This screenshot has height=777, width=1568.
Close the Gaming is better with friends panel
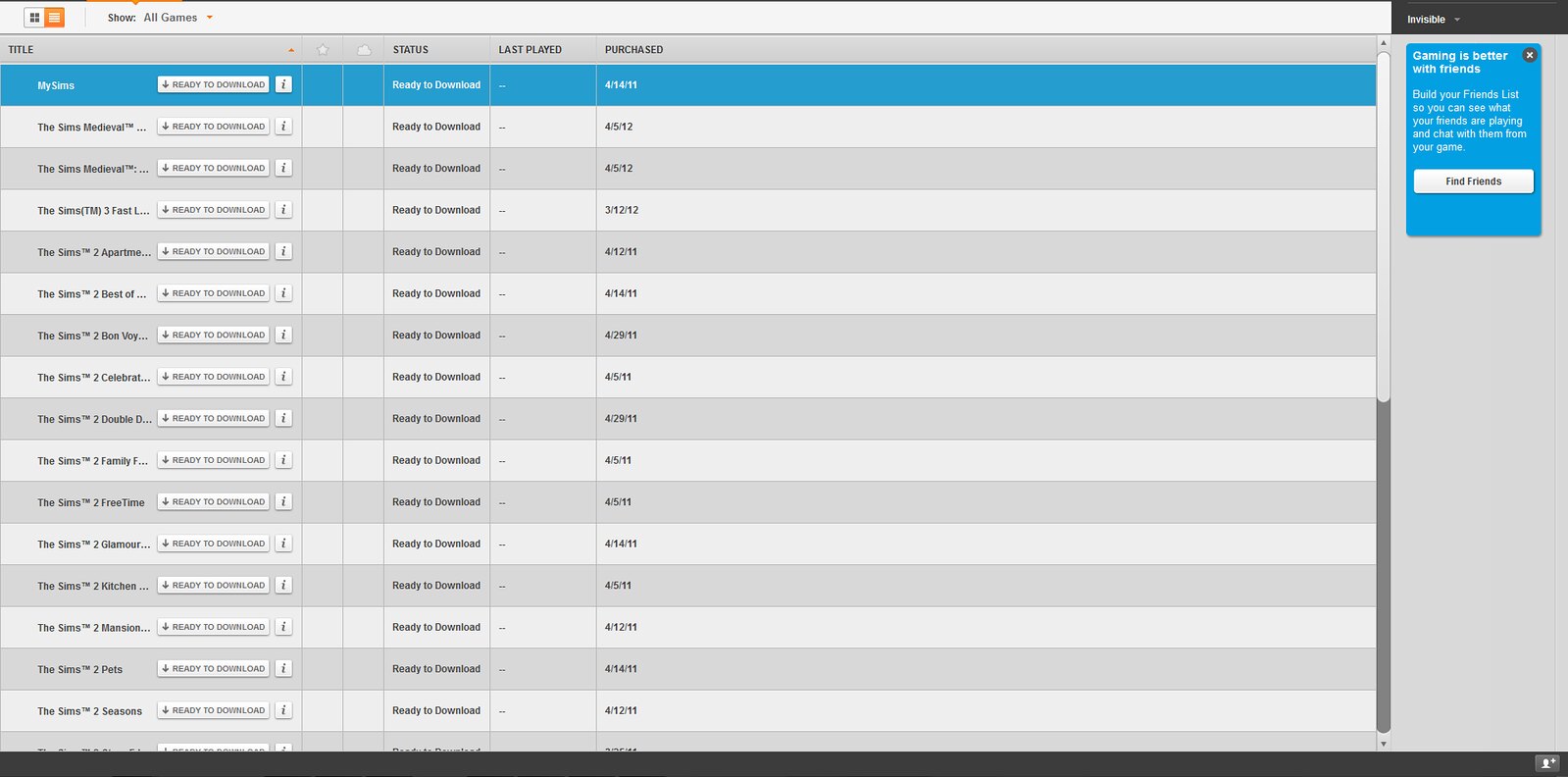tap(1529, 55)
